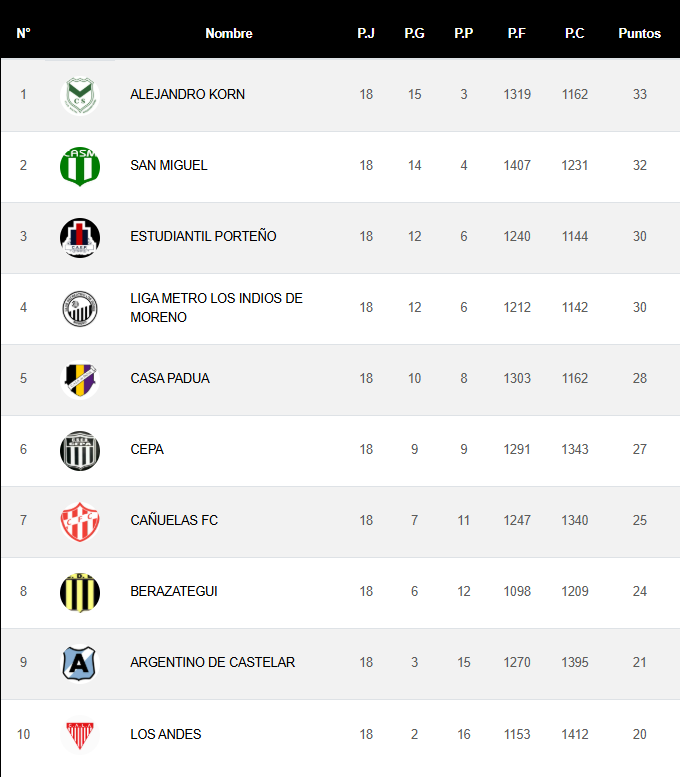Viewport: 680px width, 777px height.
Task: Click the San Miguel green striped crest
Action: point(80,166)
